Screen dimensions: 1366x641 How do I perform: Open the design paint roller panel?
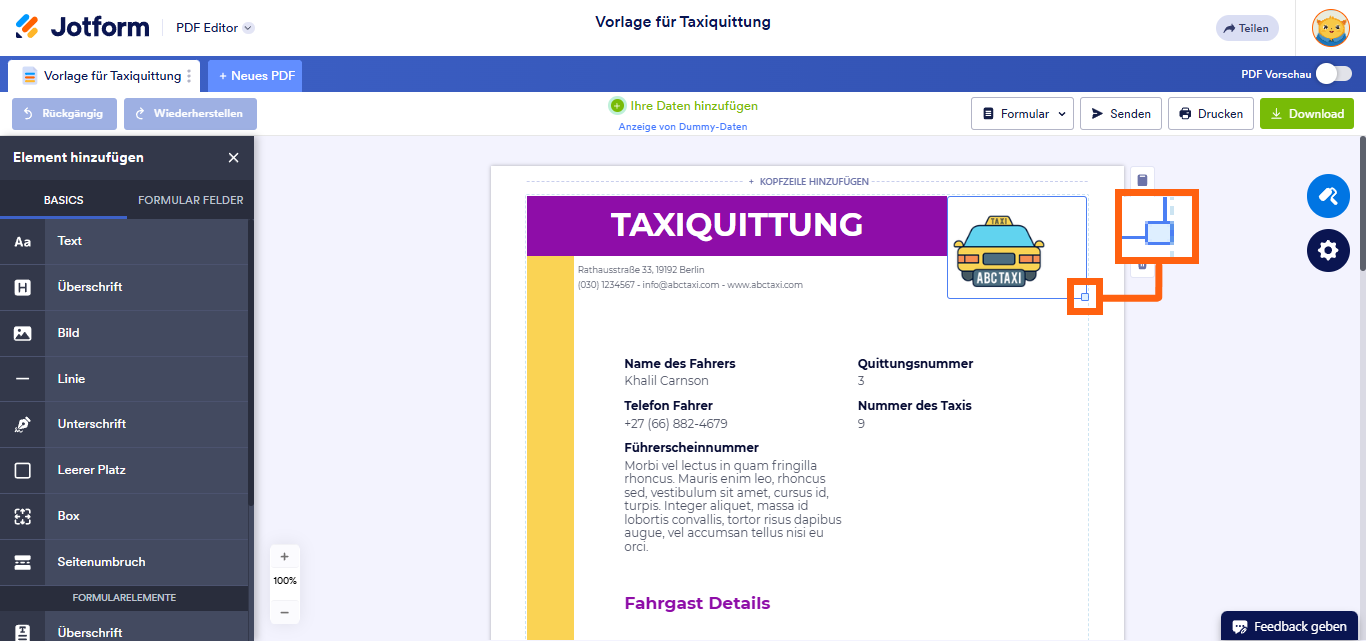coord(1328,196)
